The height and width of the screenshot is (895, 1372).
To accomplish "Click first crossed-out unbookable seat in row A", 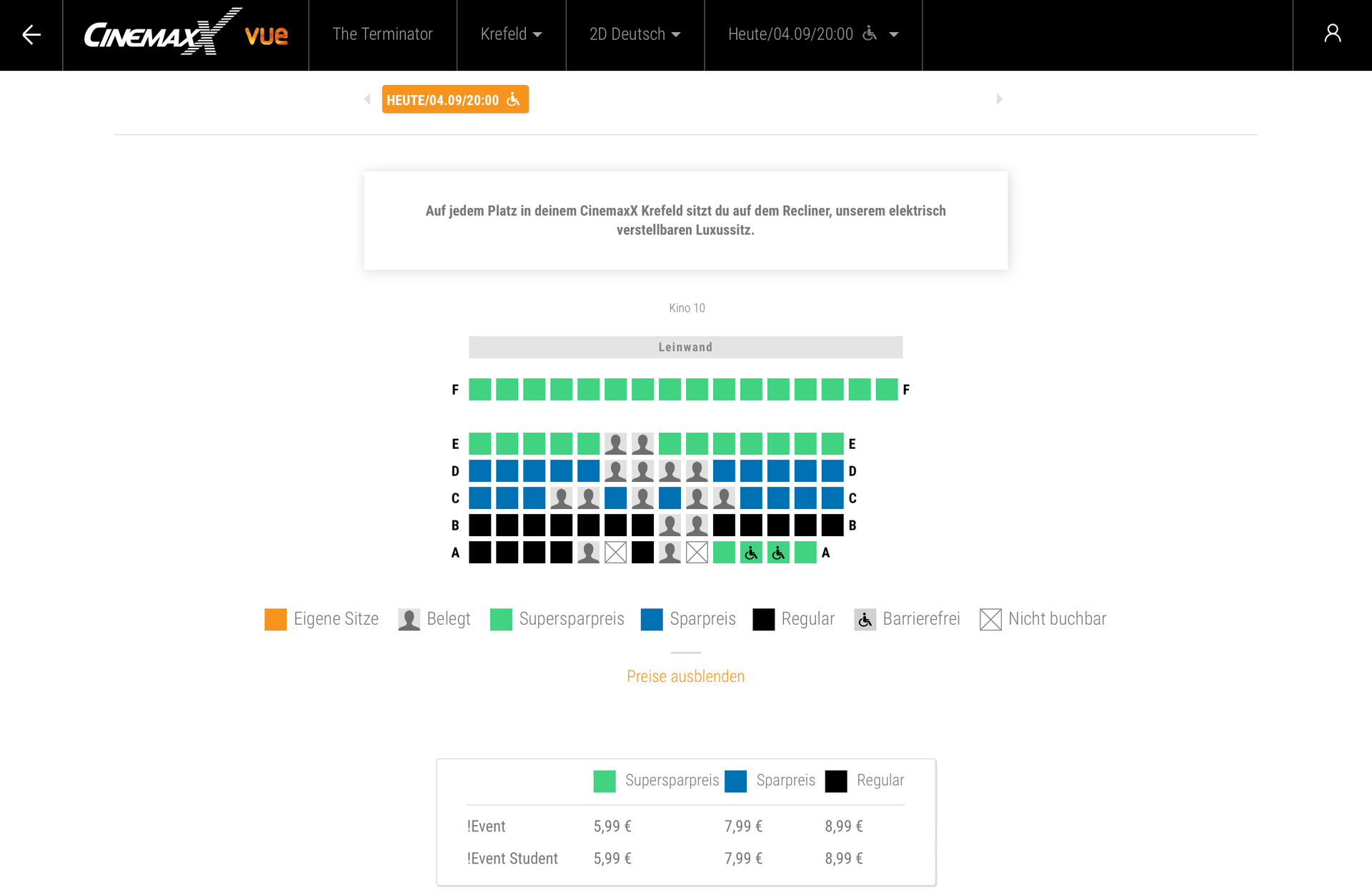I will pyautogui.click(x=615, y=553).
